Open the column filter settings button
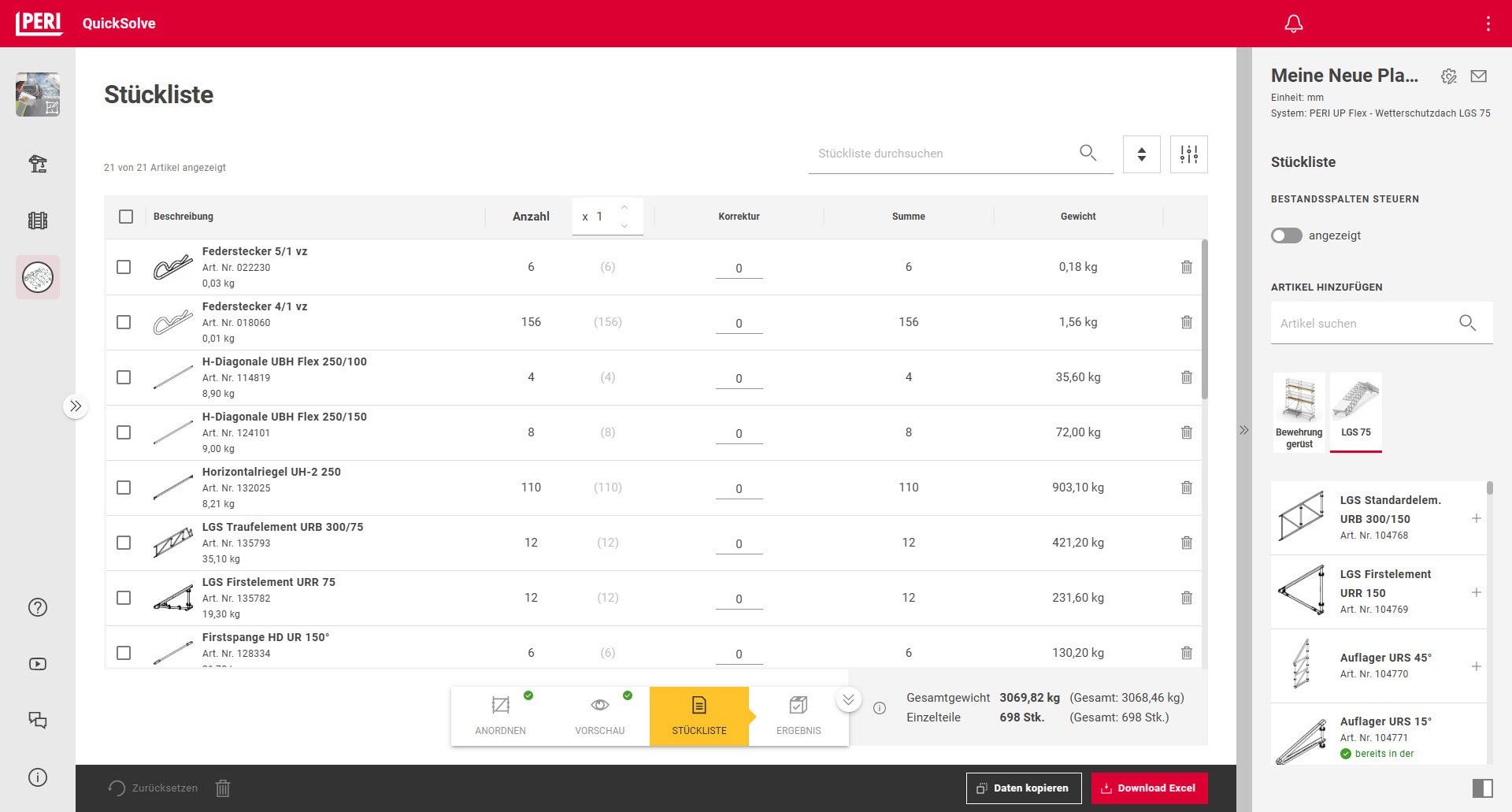 [1189, 154]
